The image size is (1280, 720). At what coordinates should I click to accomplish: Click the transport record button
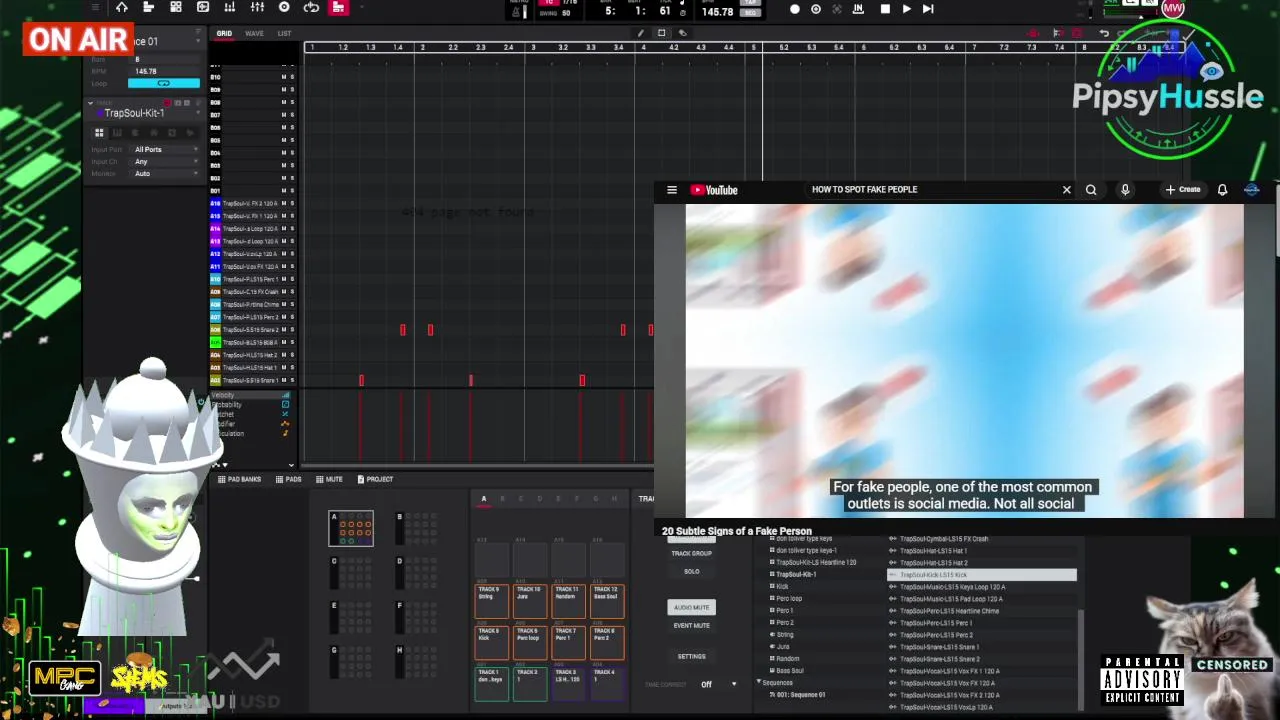click(795, 9)
